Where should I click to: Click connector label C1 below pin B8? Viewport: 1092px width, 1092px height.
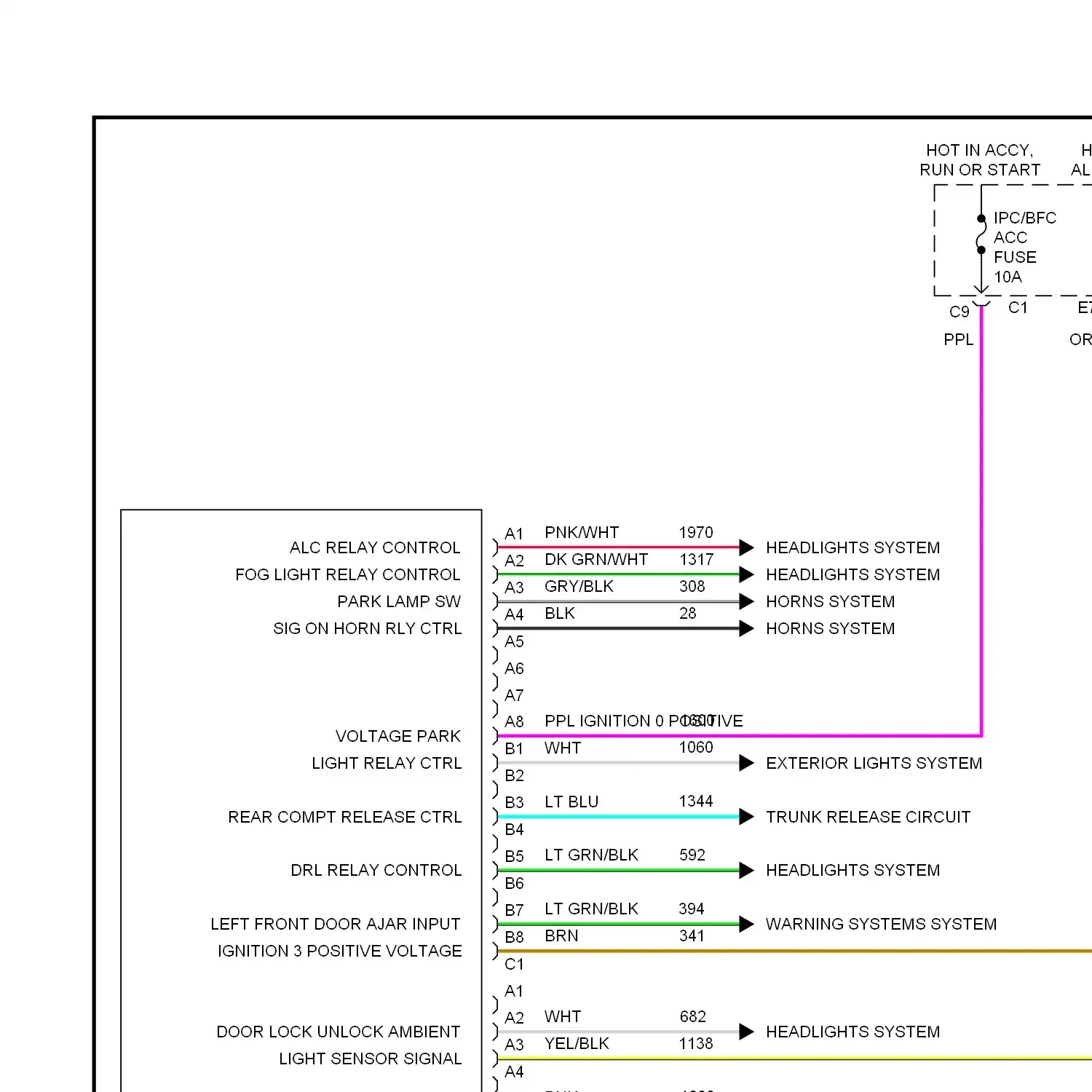514,964
